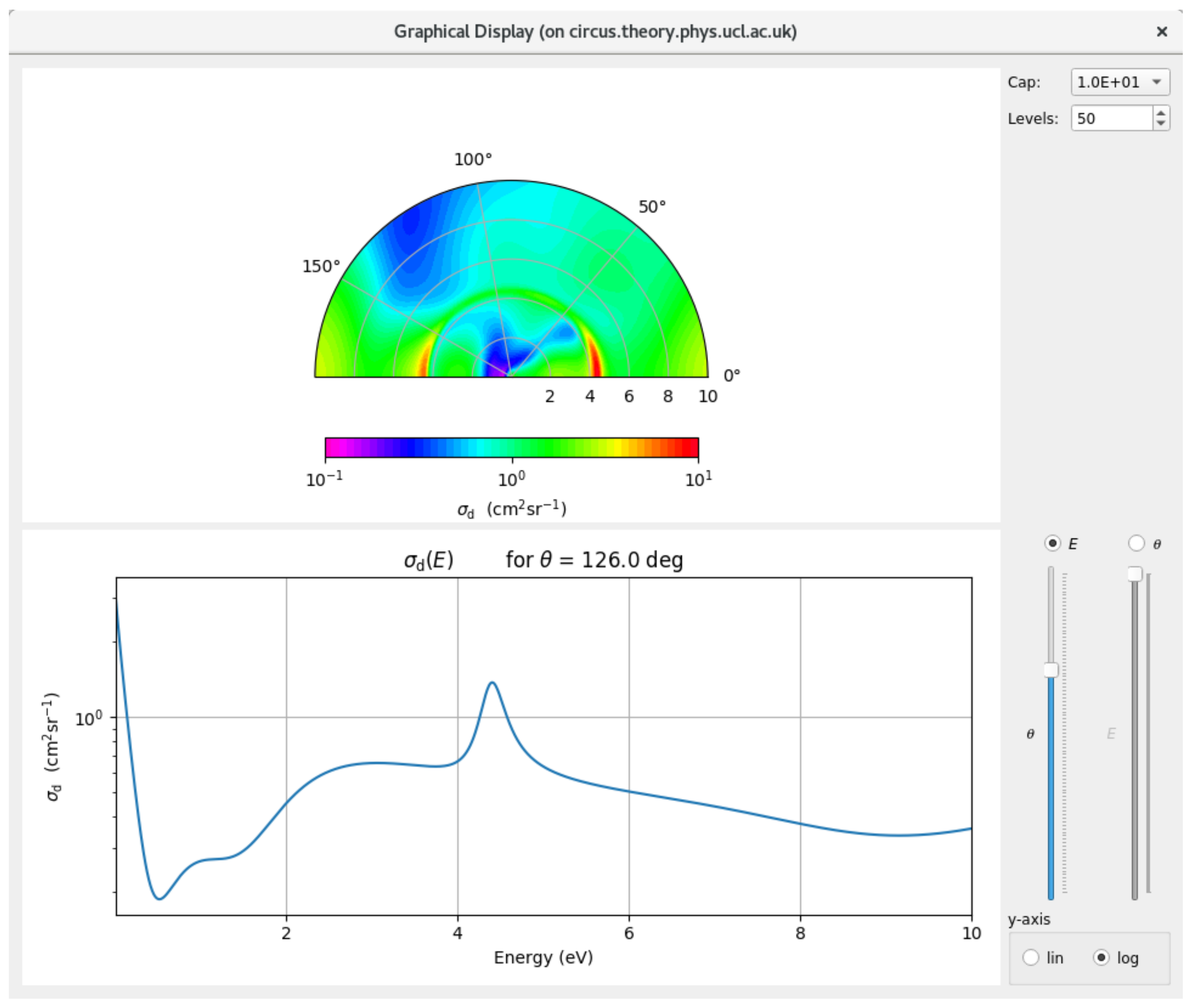
Task: Click the window title text
Action: 595,31
